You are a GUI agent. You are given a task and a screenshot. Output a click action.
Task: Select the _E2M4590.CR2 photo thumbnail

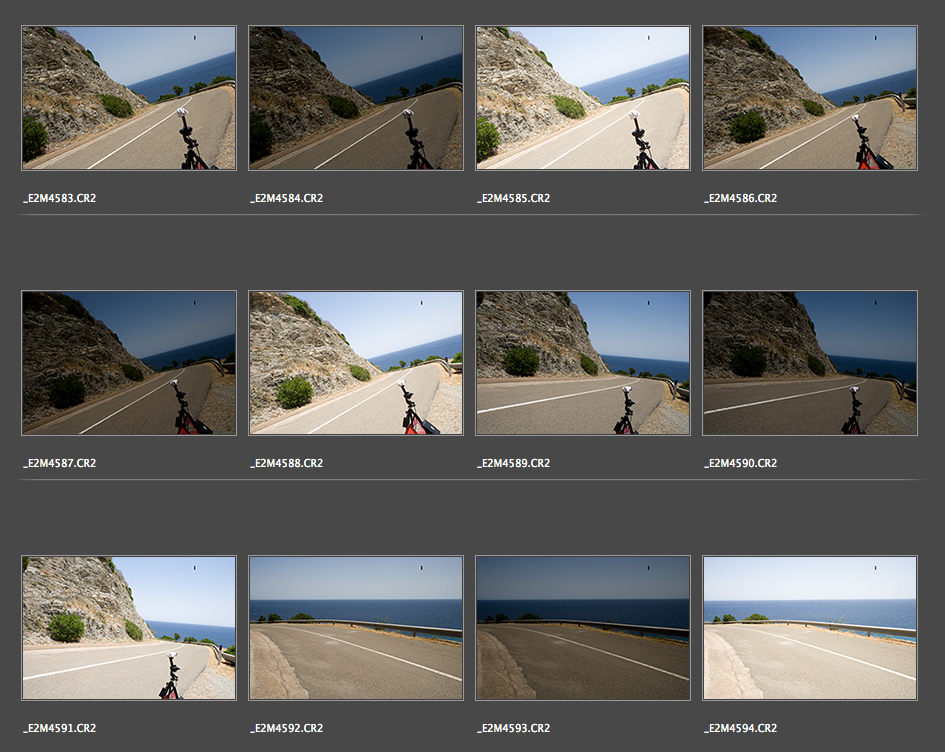coord(810,363)
